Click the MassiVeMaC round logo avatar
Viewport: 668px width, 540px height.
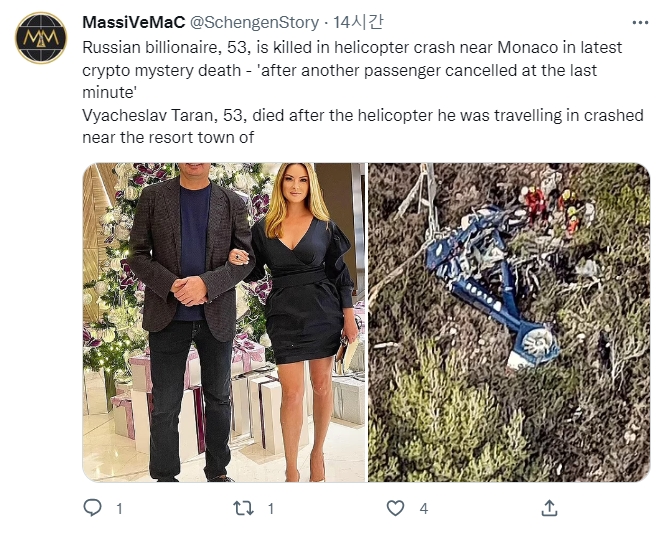[x=41, y=38]
